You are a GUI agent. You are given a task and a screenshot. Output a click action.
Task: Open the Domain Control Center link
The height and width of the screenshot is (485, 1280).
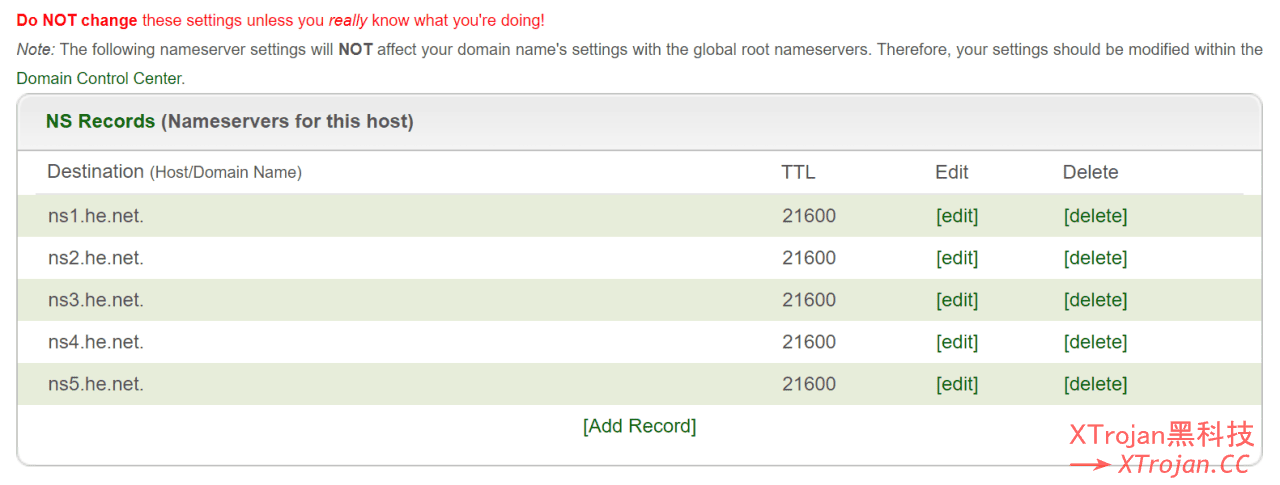99,78
